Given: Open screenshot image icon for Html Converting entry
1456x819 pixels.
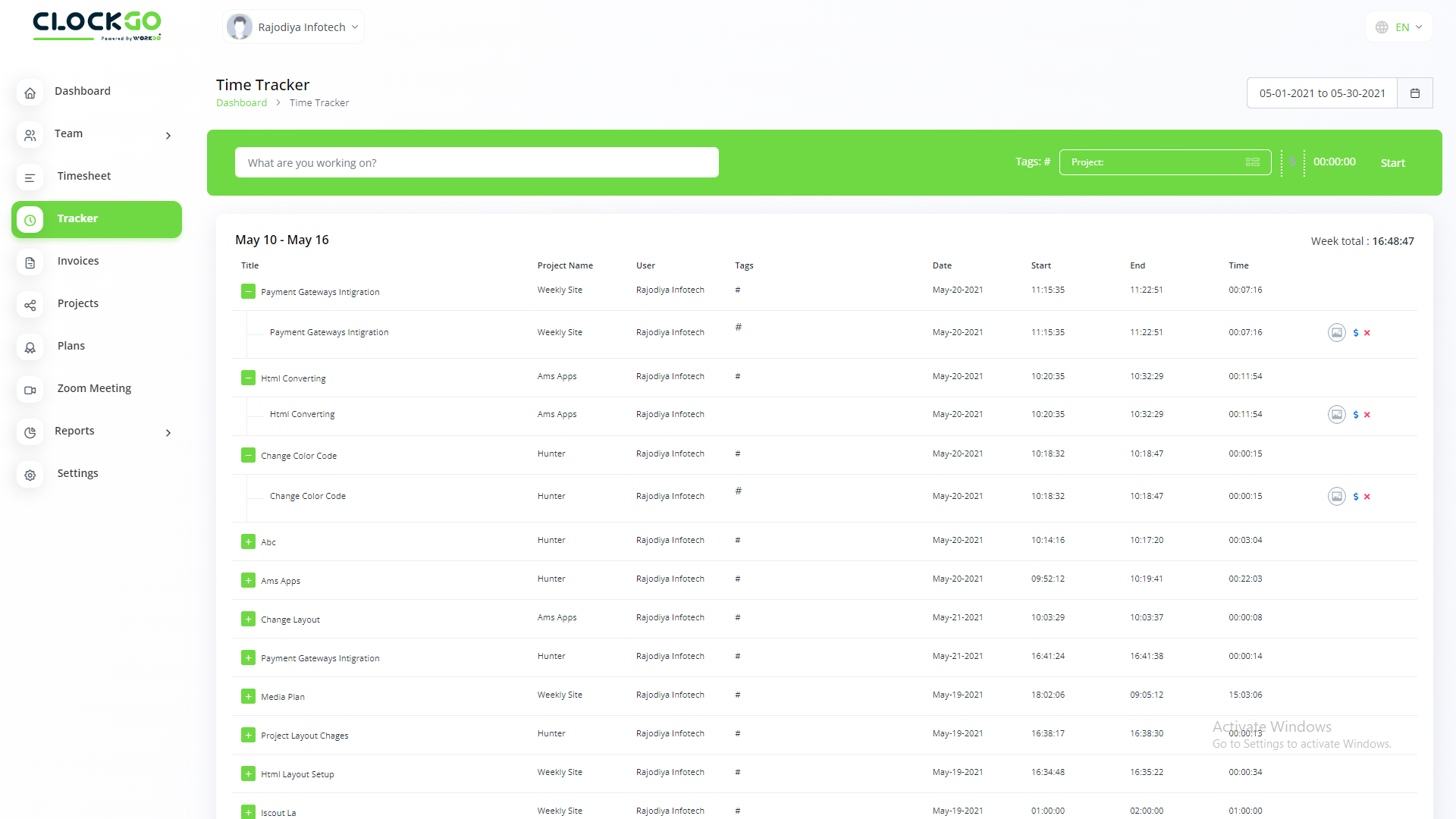Looking at the screenshot, I should [x=1336, y=415].
